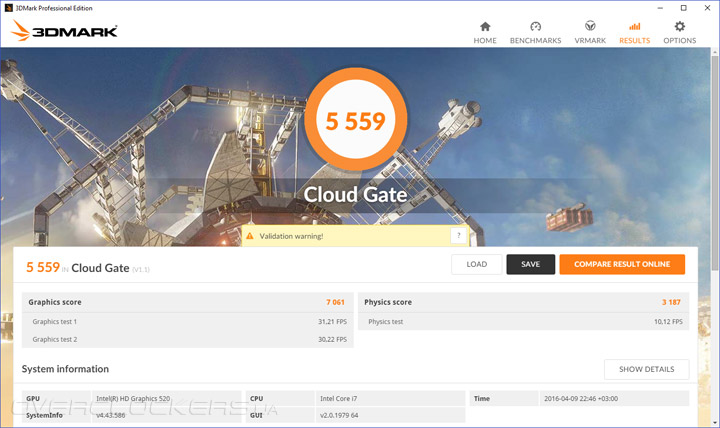
Task: Click the 30,22 FPS value
Action: 332,339
